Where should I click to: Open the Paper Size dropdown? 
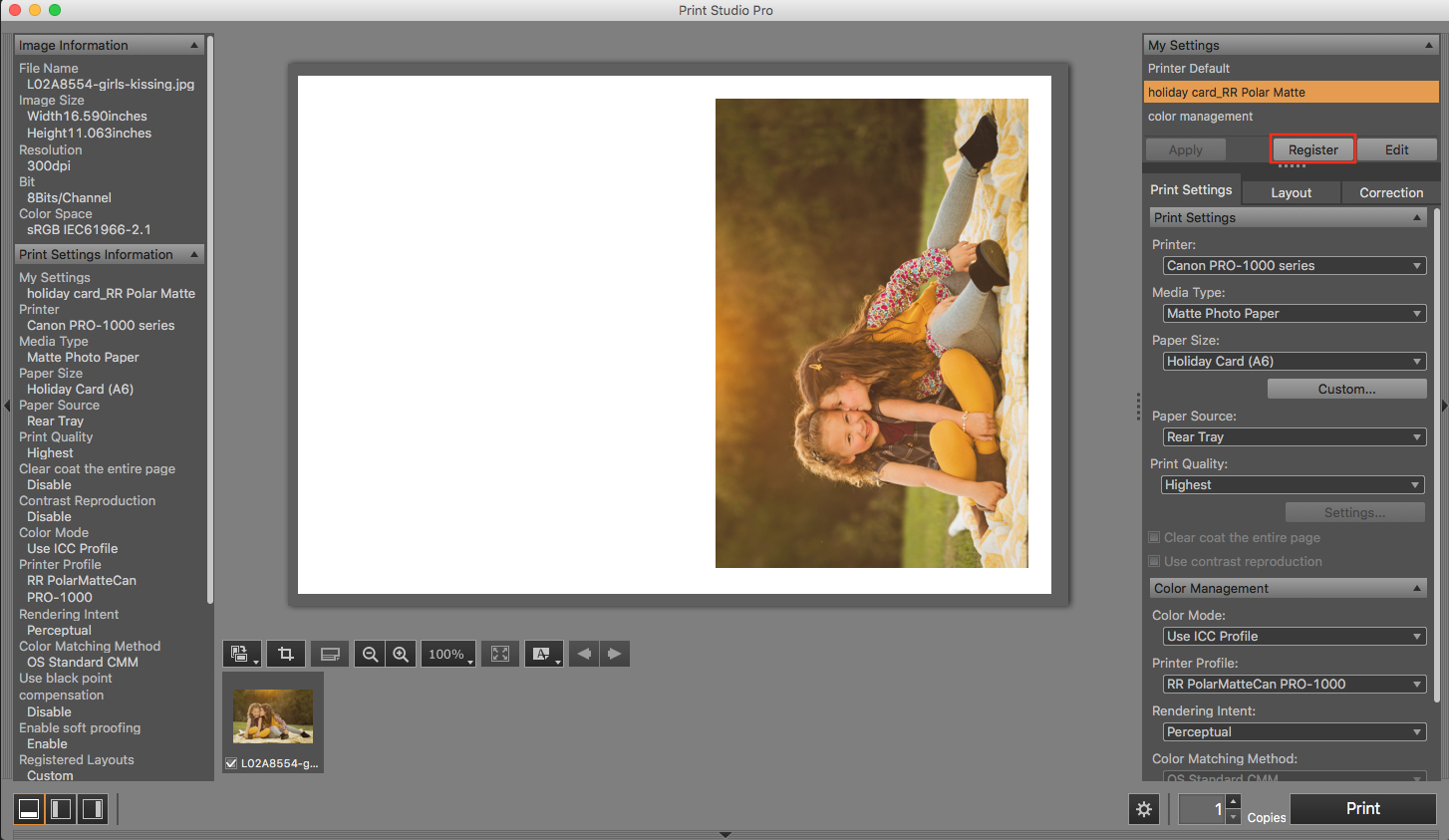click(x=1294, y=361)
